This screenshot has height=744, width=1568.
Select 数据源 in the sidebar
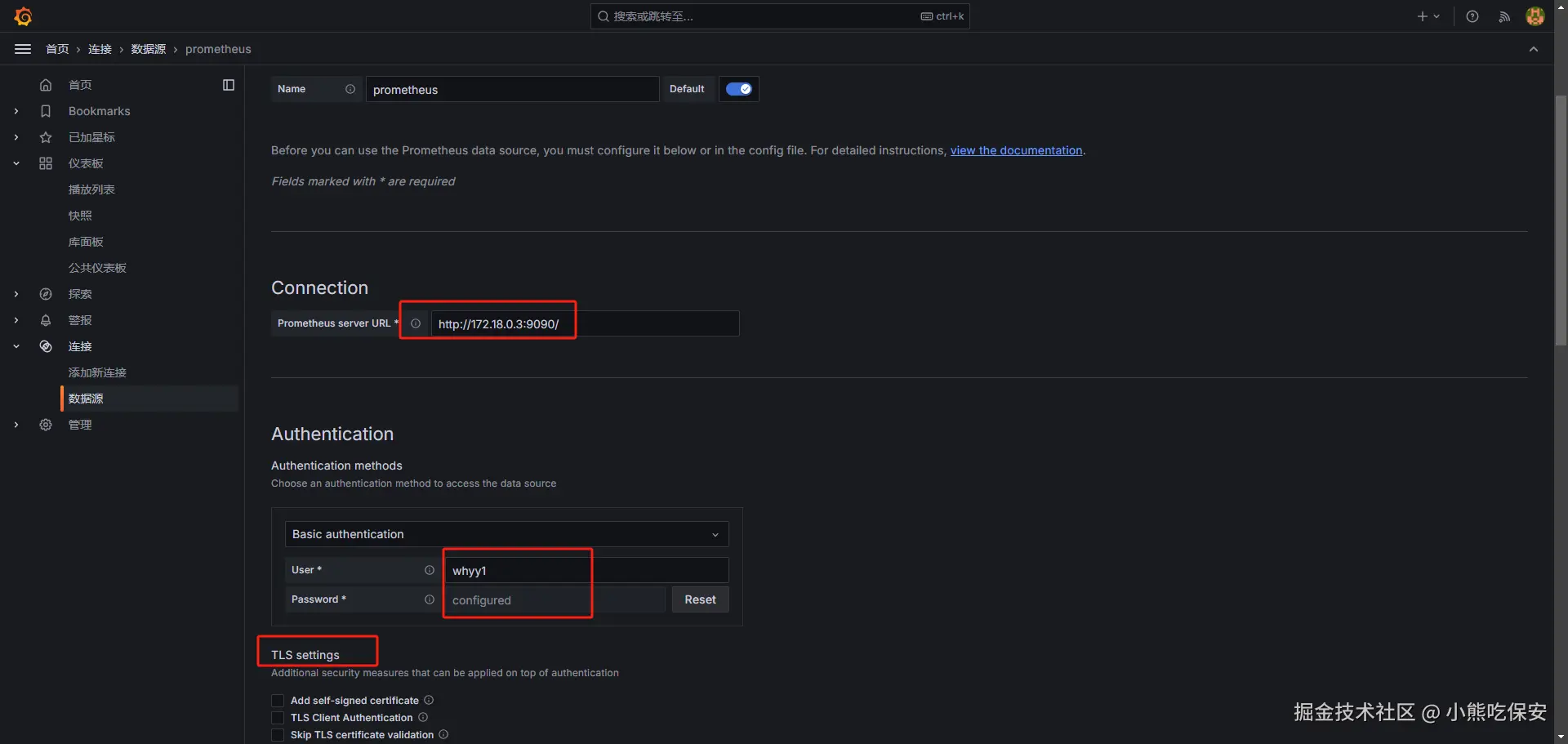[149, 399]
